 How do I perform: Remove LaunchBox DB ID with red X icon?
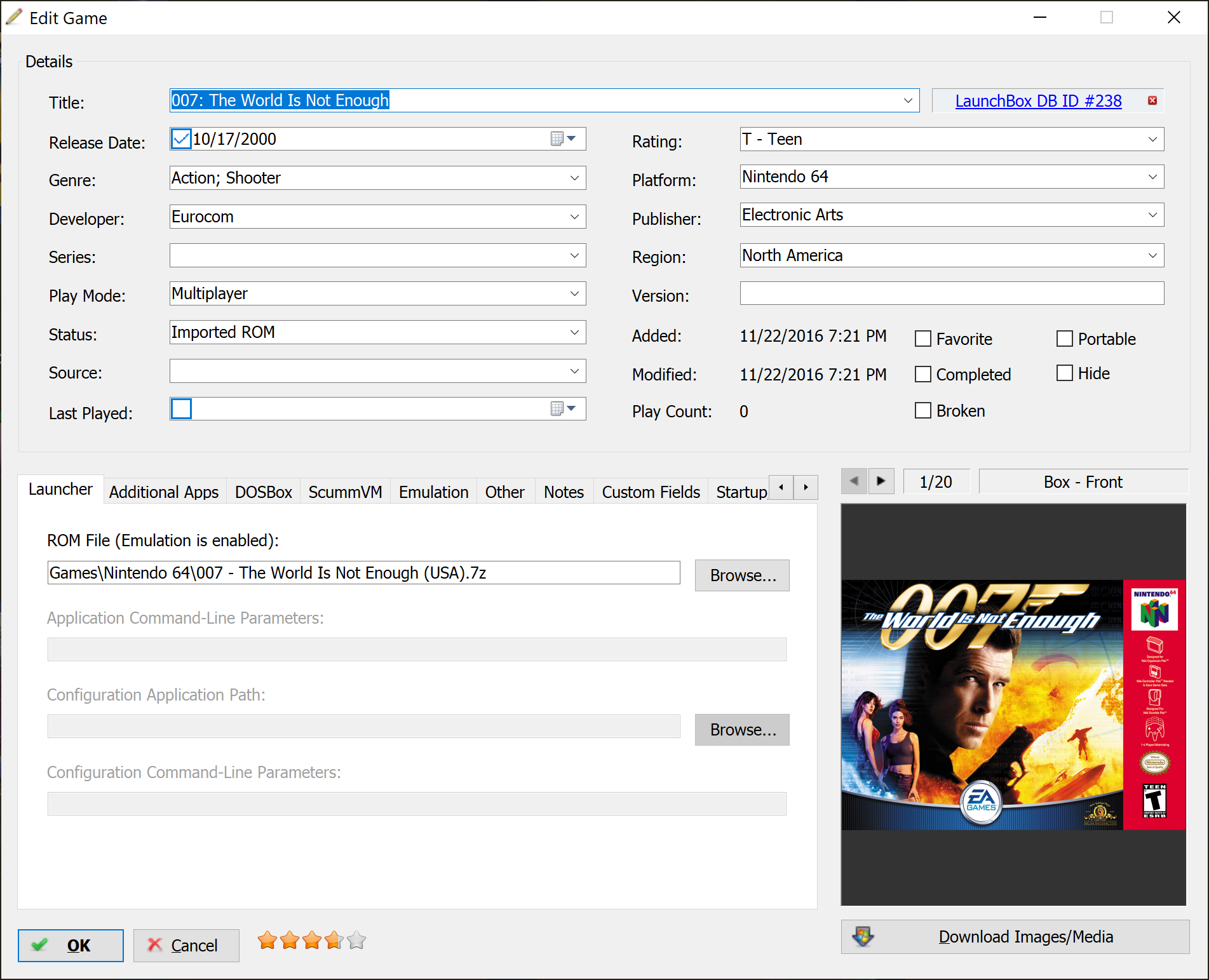[1152, 100]
